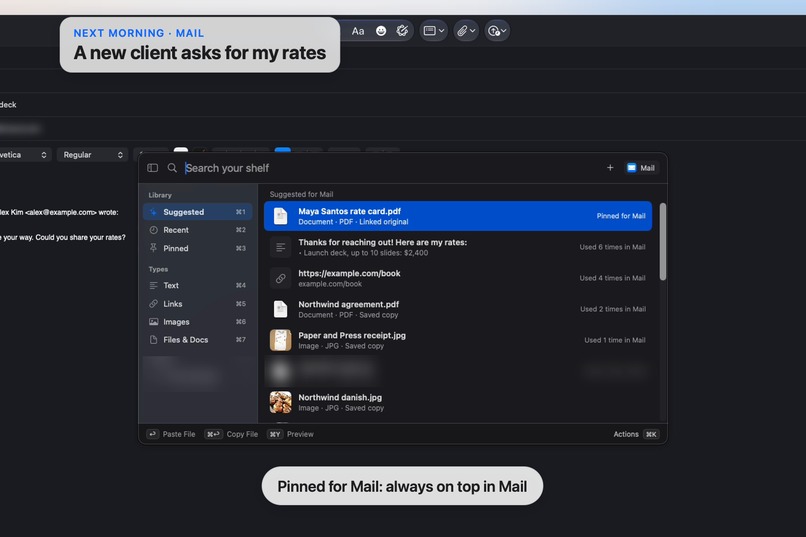This screenshot has width=806, height=537.
Task: Click the 'alex@example.com' quoted header in Mail
Action: [61, 212]
